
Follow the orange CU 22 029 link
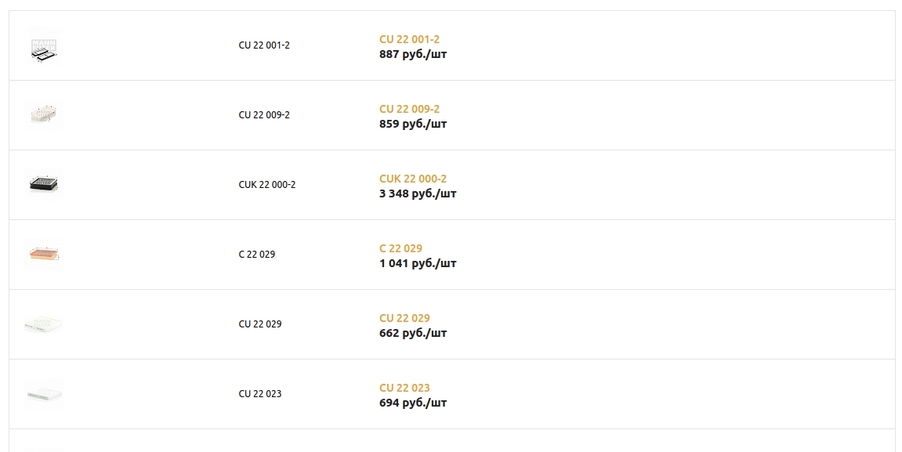[x=404, y=318]
